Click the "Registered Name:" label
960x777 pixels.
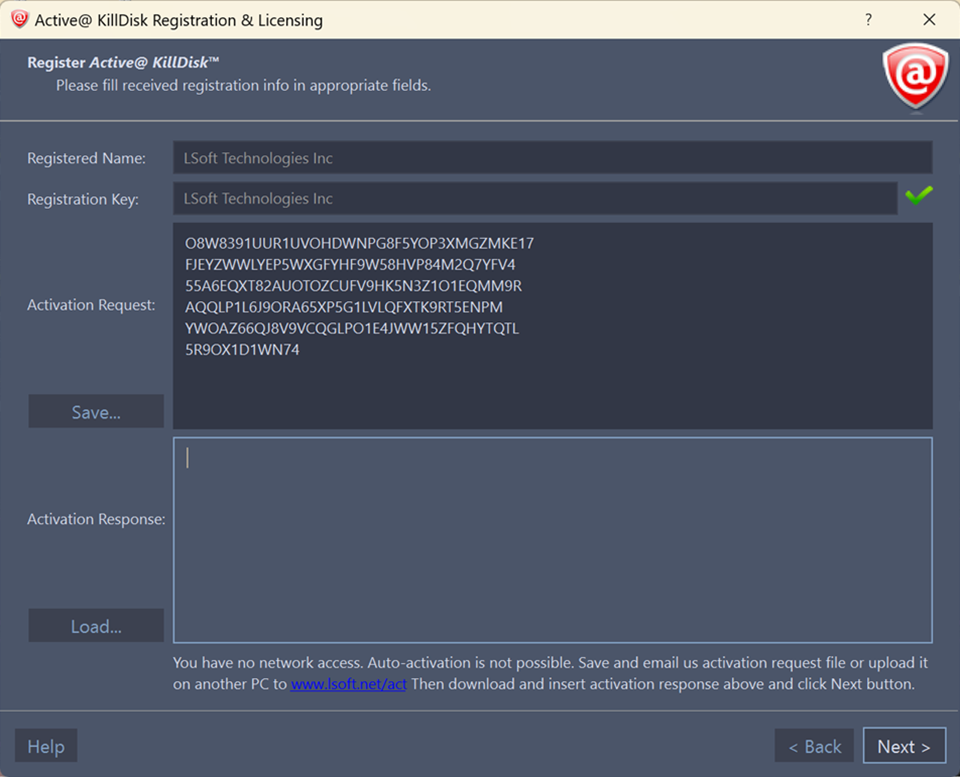coord(86,158)
